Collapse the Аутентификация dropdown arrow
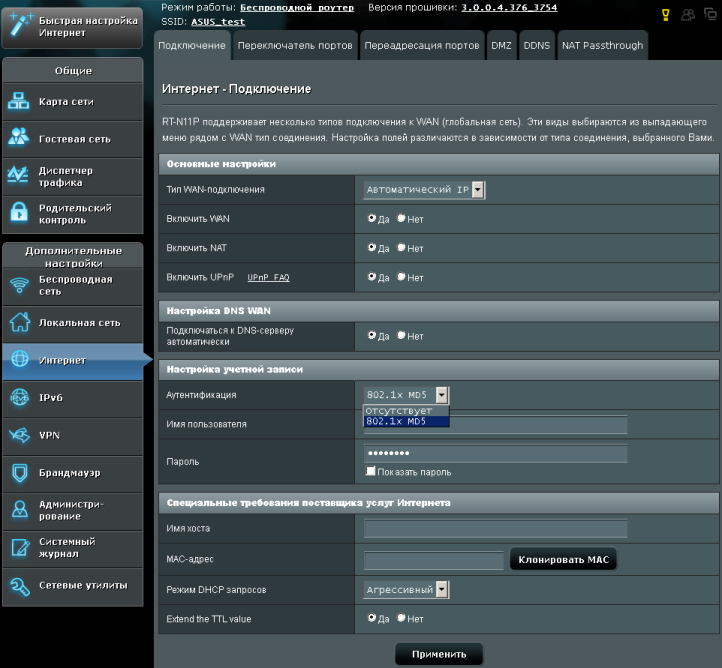This screenshot has height=668, width=722. (x=442, y=395)
